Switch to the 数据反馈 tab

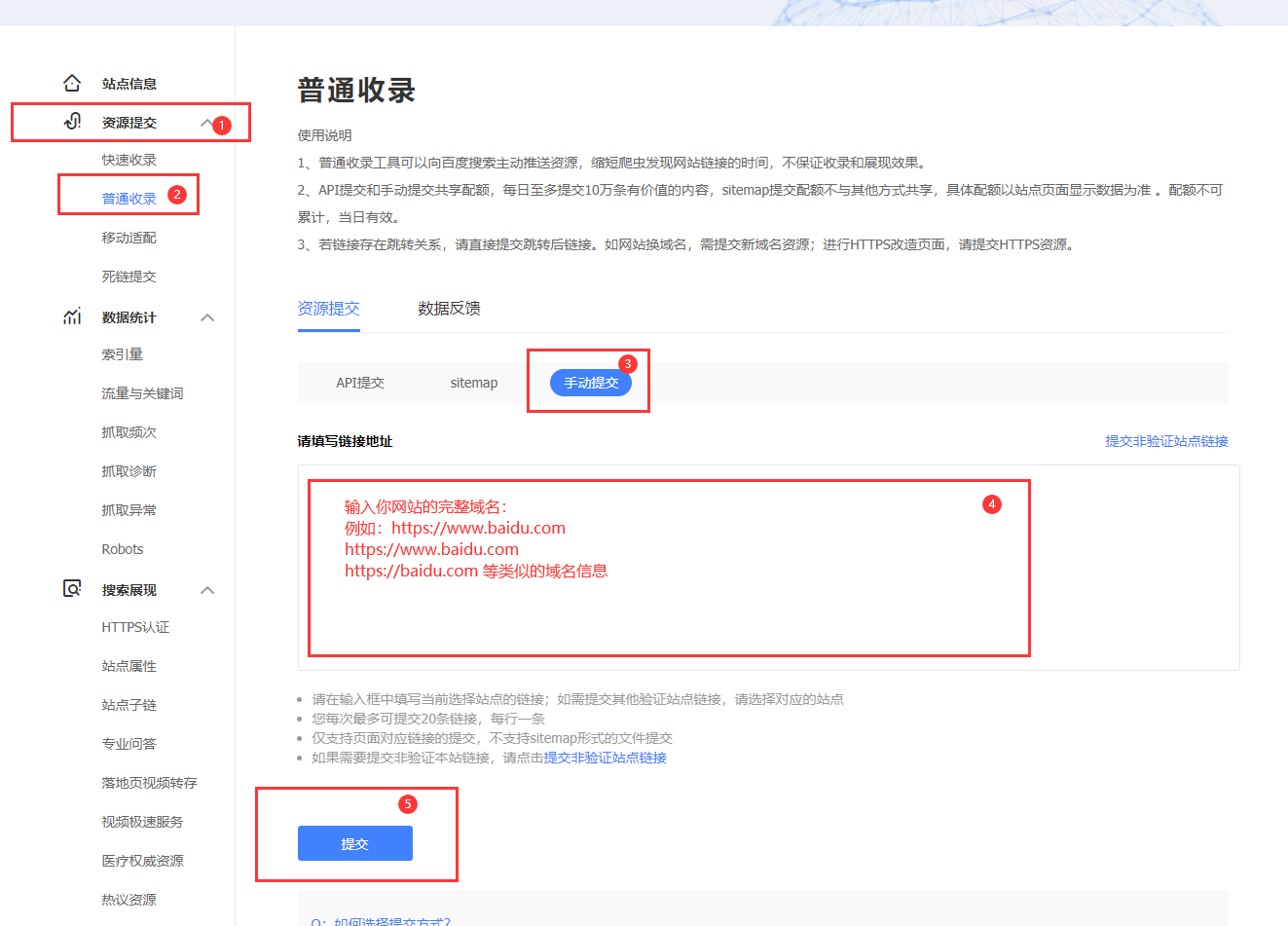(x=449, y=309)
